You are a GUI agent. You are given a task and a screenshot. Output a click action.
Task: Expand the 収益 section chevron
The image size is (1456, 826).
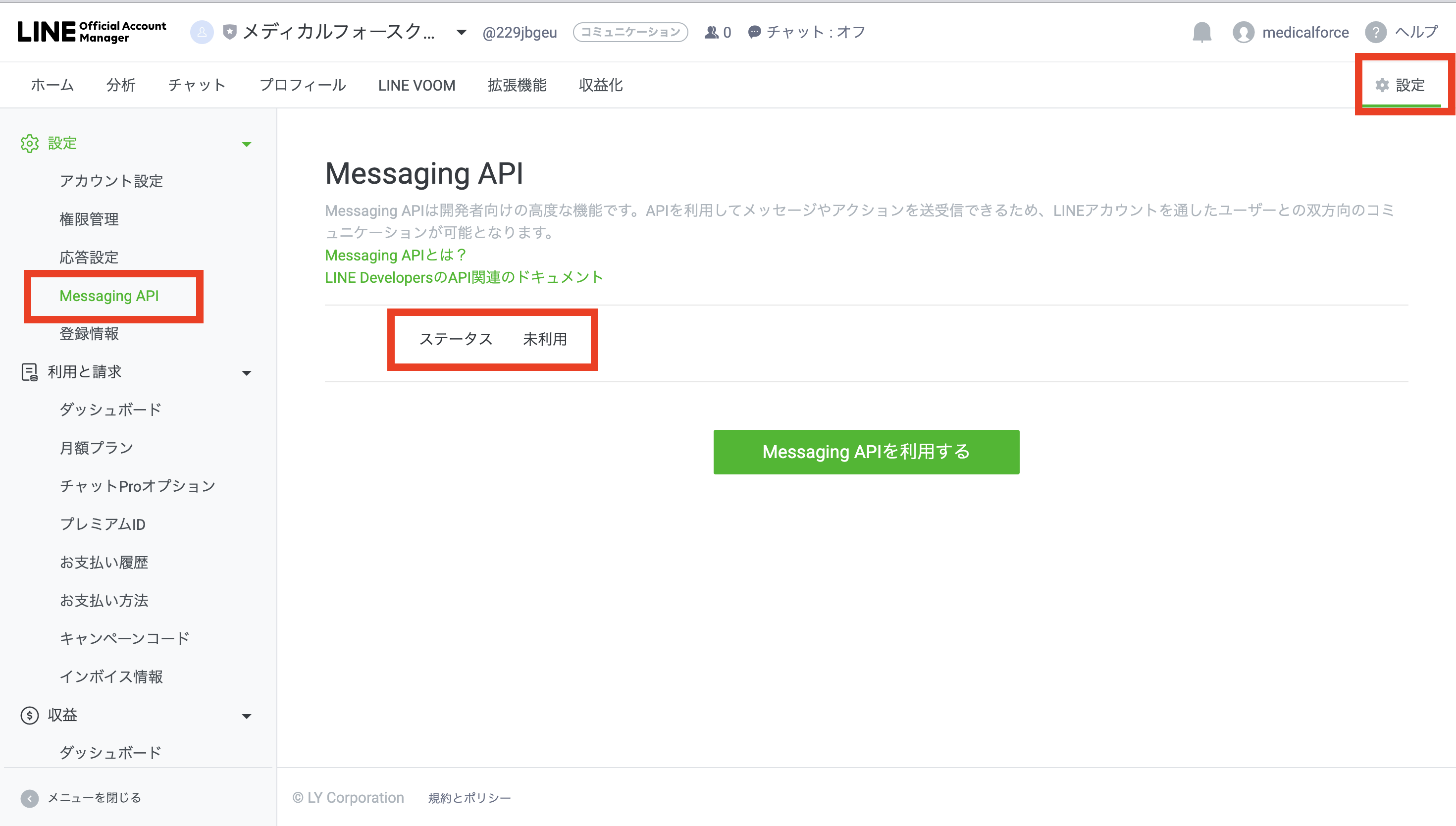pos(247,716)
